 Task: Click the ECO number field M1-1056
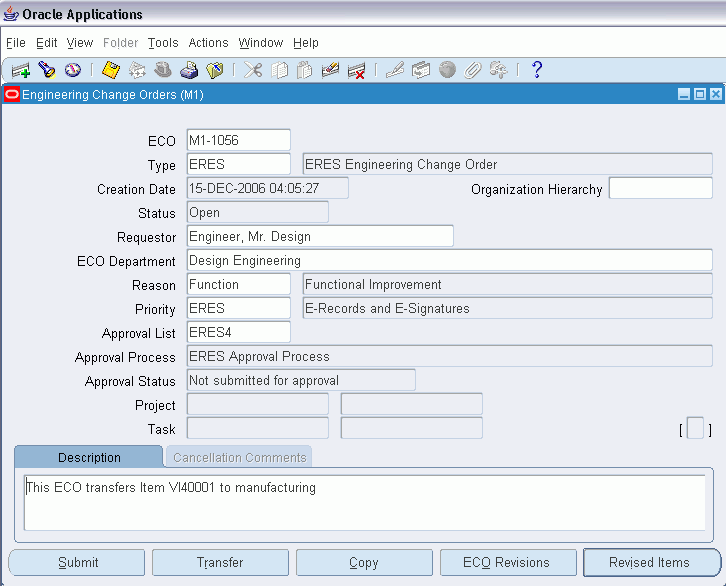[238, 140]
